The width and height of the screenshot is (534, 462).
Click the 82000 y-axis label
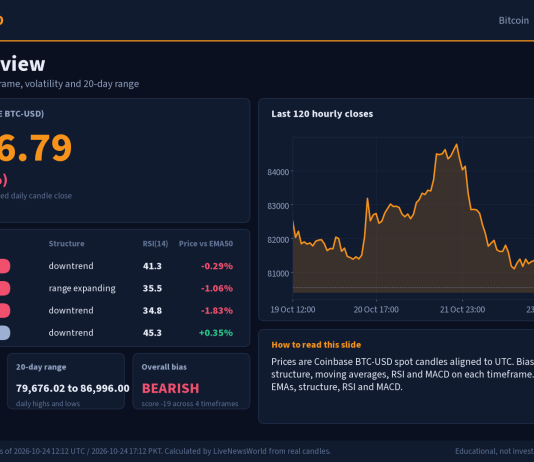278,240
